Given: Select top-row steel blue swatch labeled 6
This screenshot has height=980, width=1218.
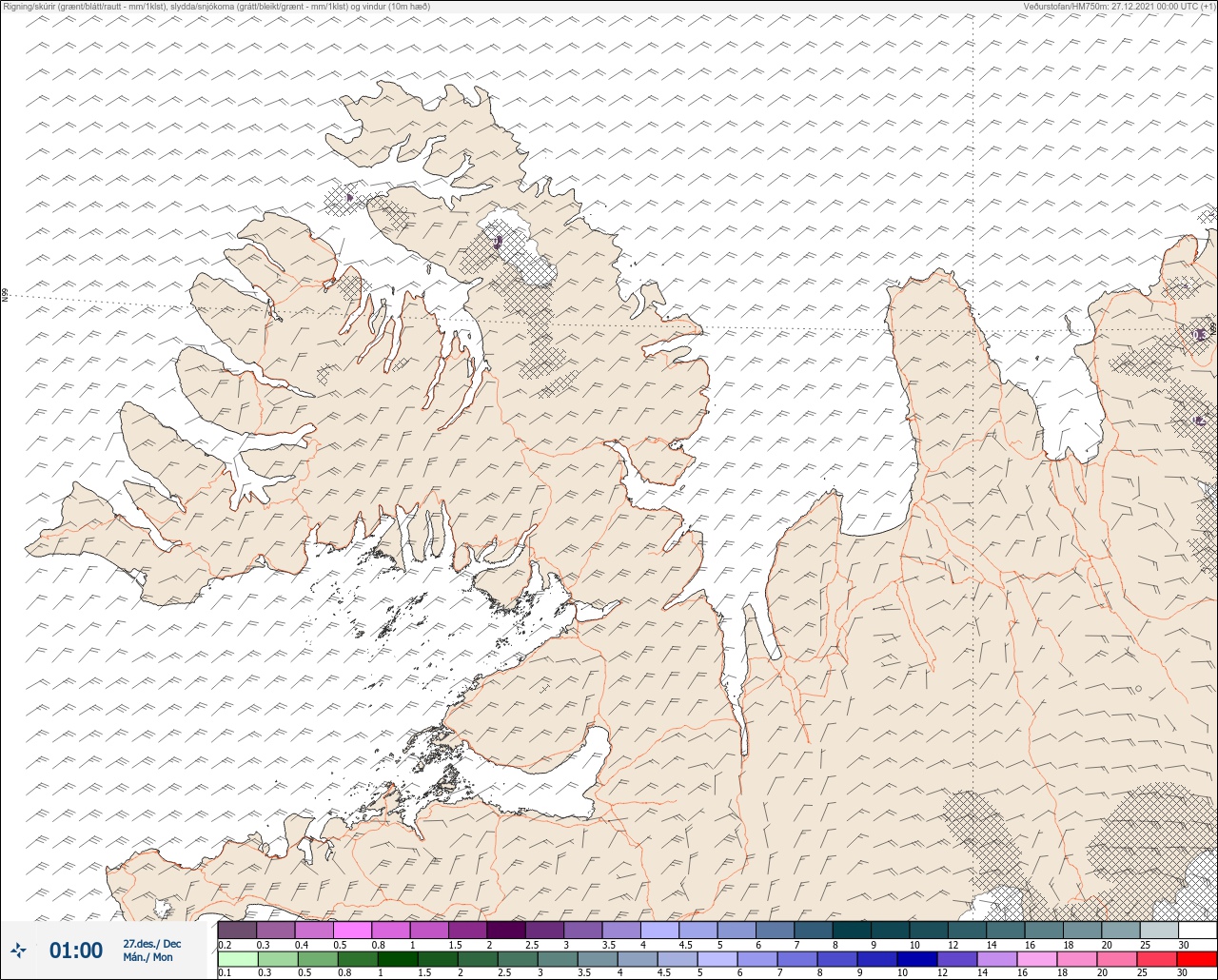Looking at the screenshot, I should point(775,930).
